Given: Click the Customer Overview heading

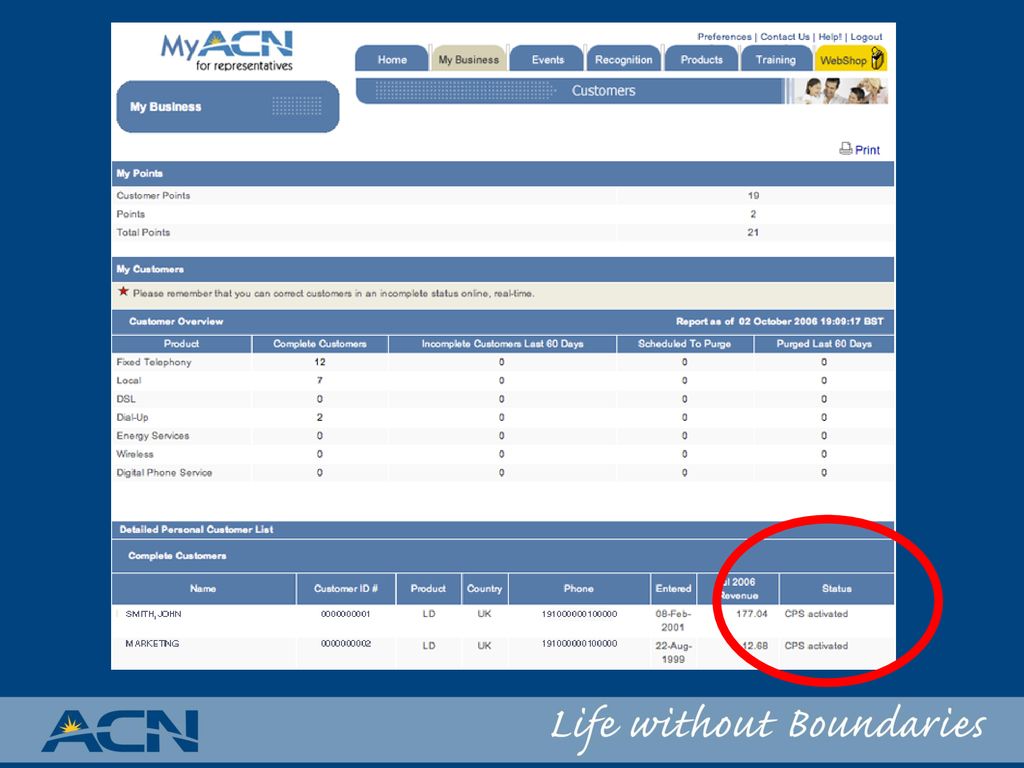Looking at the screenshot, I should [176, 321].
